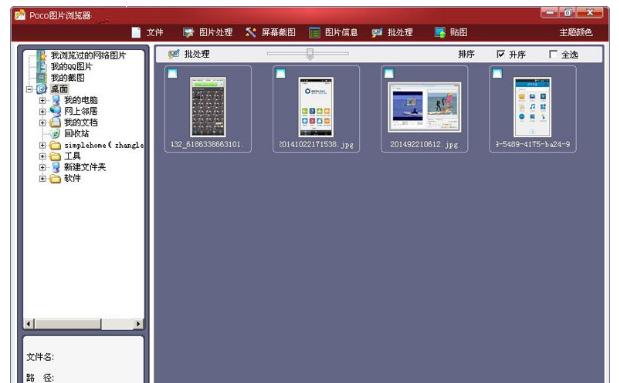Click the 主题颜色 theme color button
This screenshot has height=383, width=619.
point(576,32)
